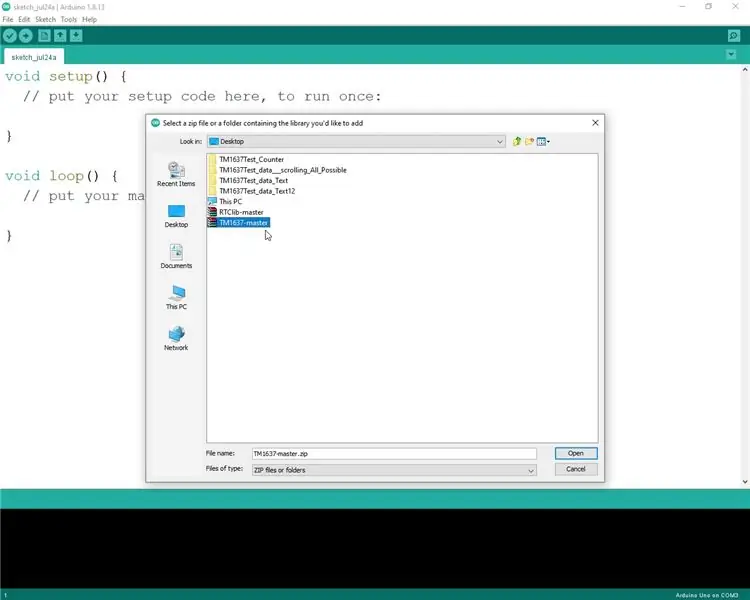750x600 pixels.
Task: Open the Sketch menu
Action: (x=45, y=20)
